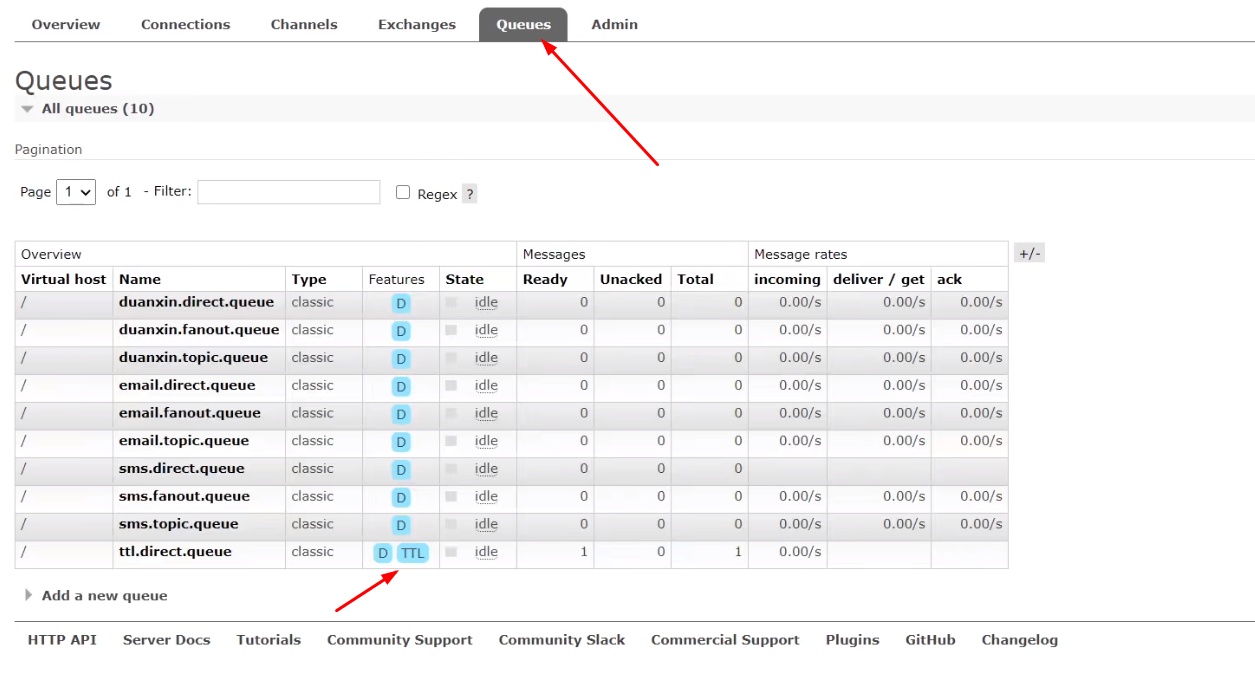Open the Server Docs link

click(167, 640)
